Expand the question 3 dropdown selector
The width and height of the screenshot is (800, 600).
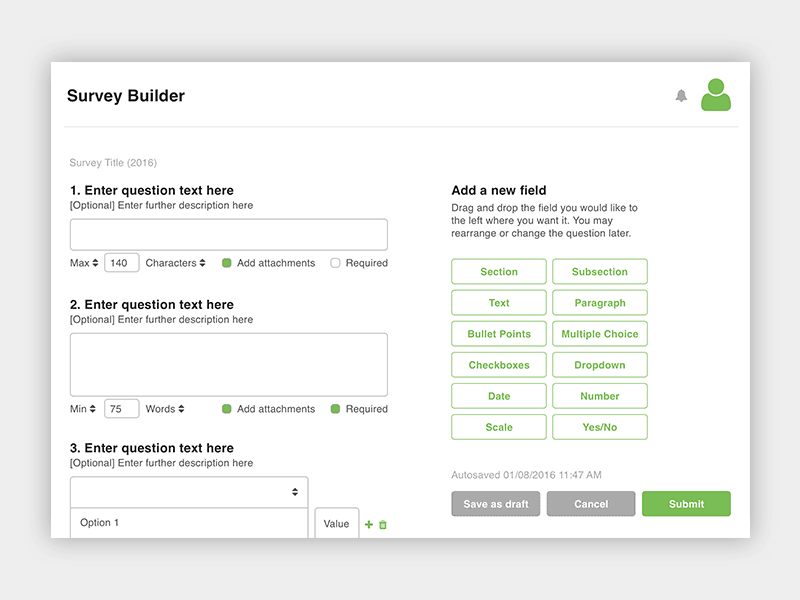(189, 492)
